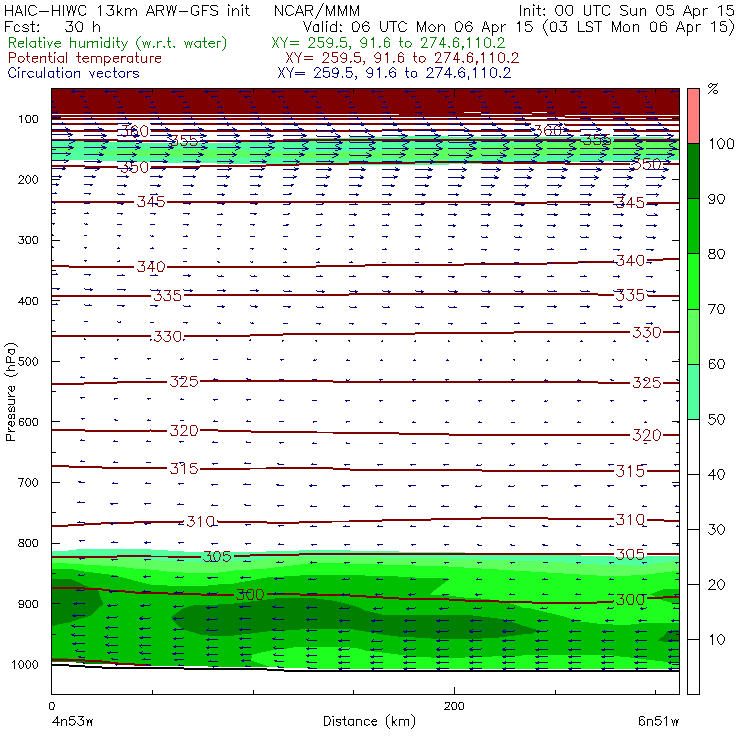Click the 800 hPa pressure tick label
740x740 pixels.
[28, 543]
